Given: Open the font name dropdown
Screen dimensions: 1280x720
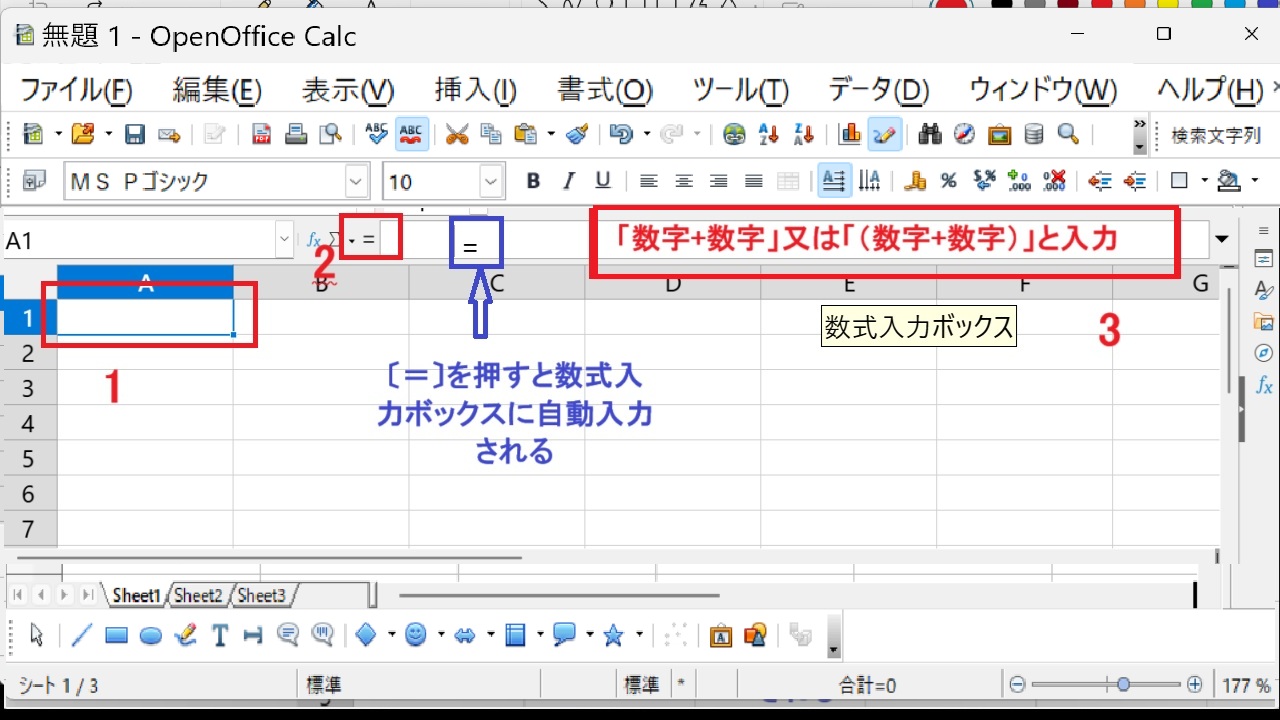Looking at the screenshot, I should click(x=355, y=181).
